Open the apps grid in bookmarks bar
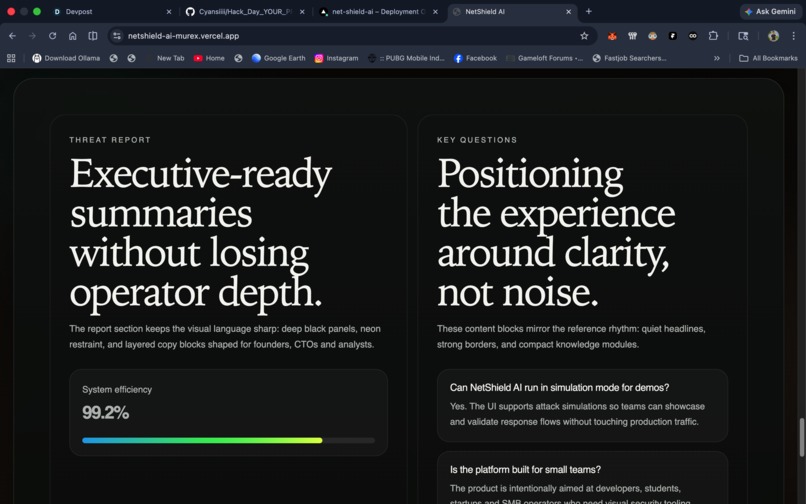The height and width of the screenshot is (504, 806). coord(11,58)
